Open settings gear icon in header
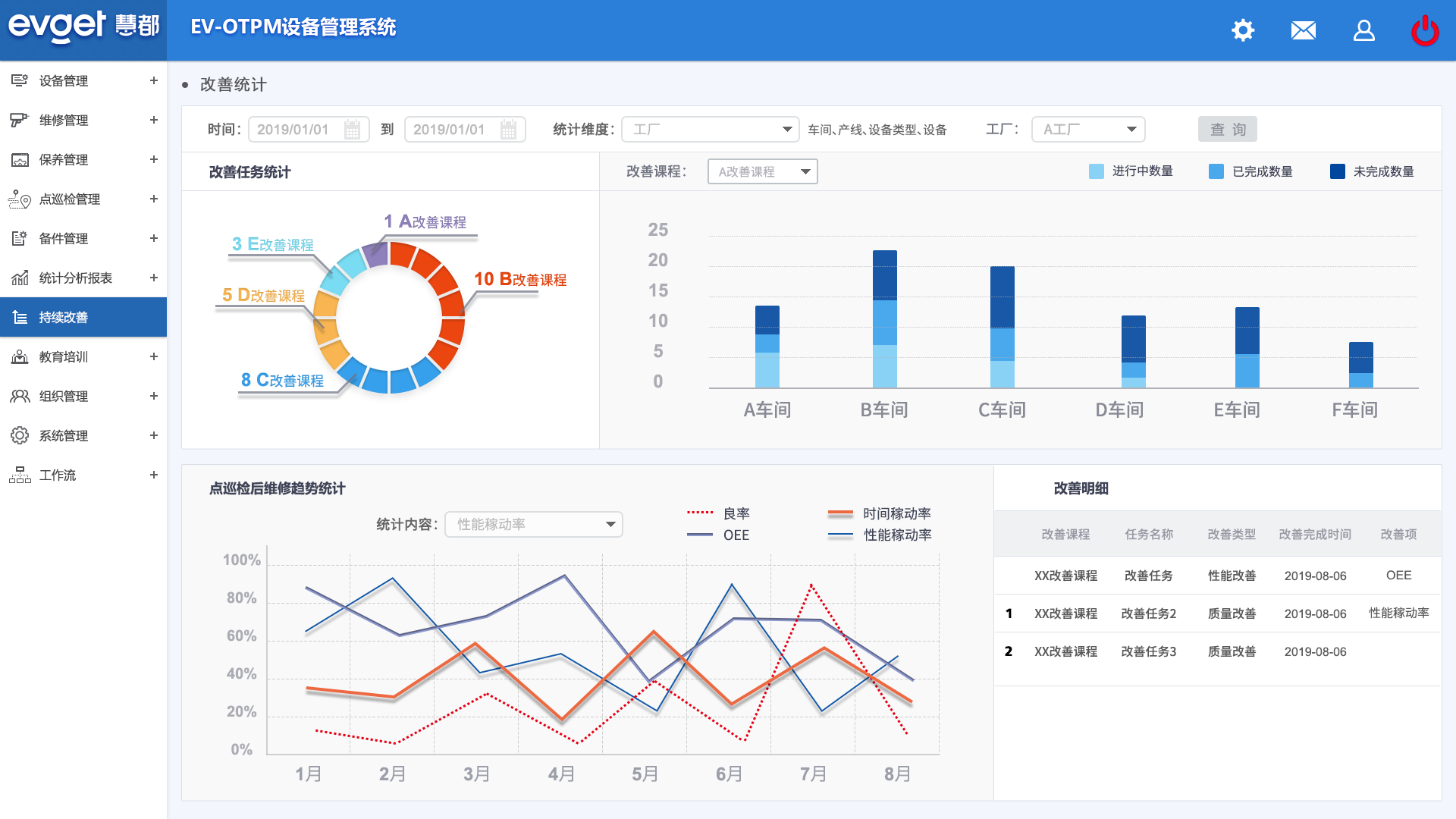The height and width of the screenshot is (819, 1456). (1243, 30)
